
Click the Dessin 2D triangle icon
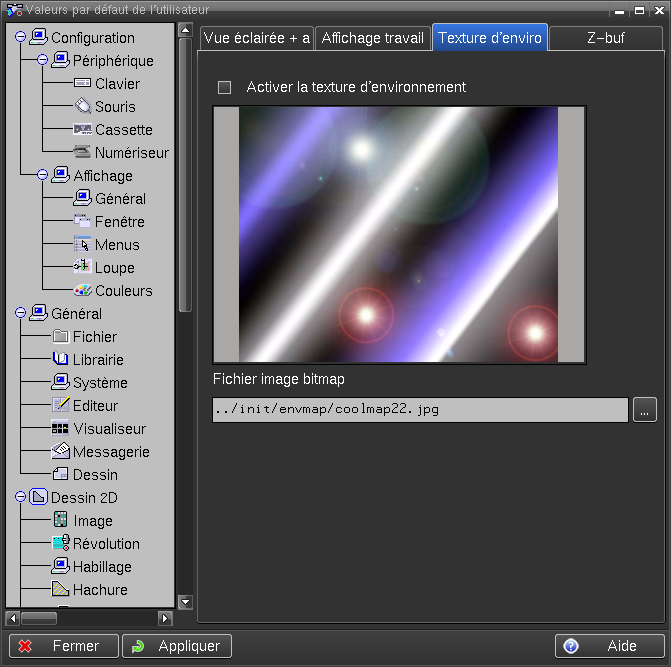tap(38, 497)
